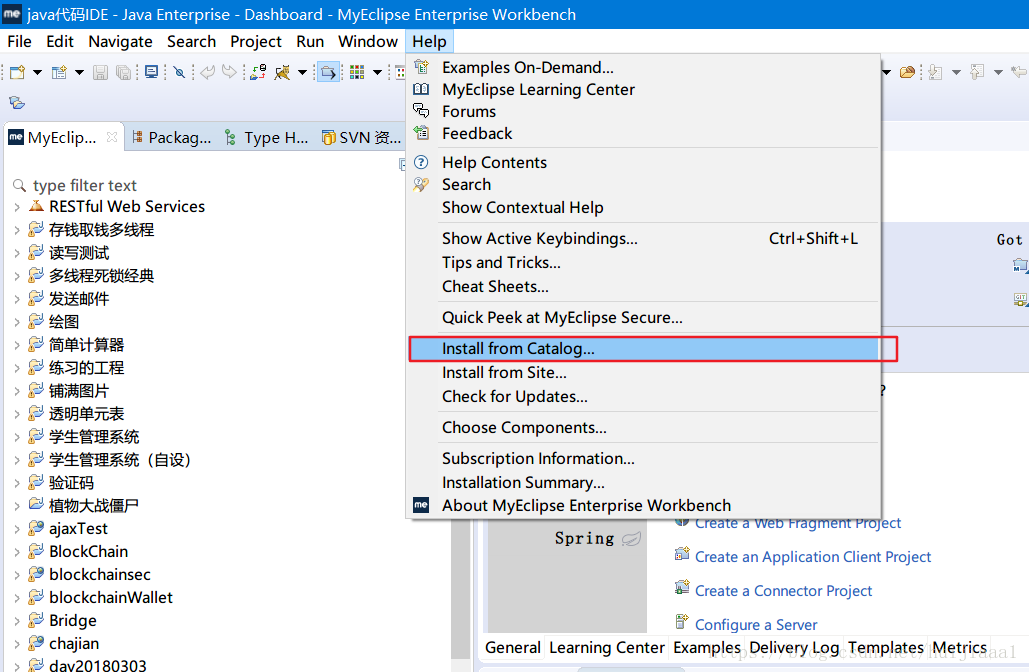Open the Window menu
Screen dimensions: 1029x672
(368, 41)
